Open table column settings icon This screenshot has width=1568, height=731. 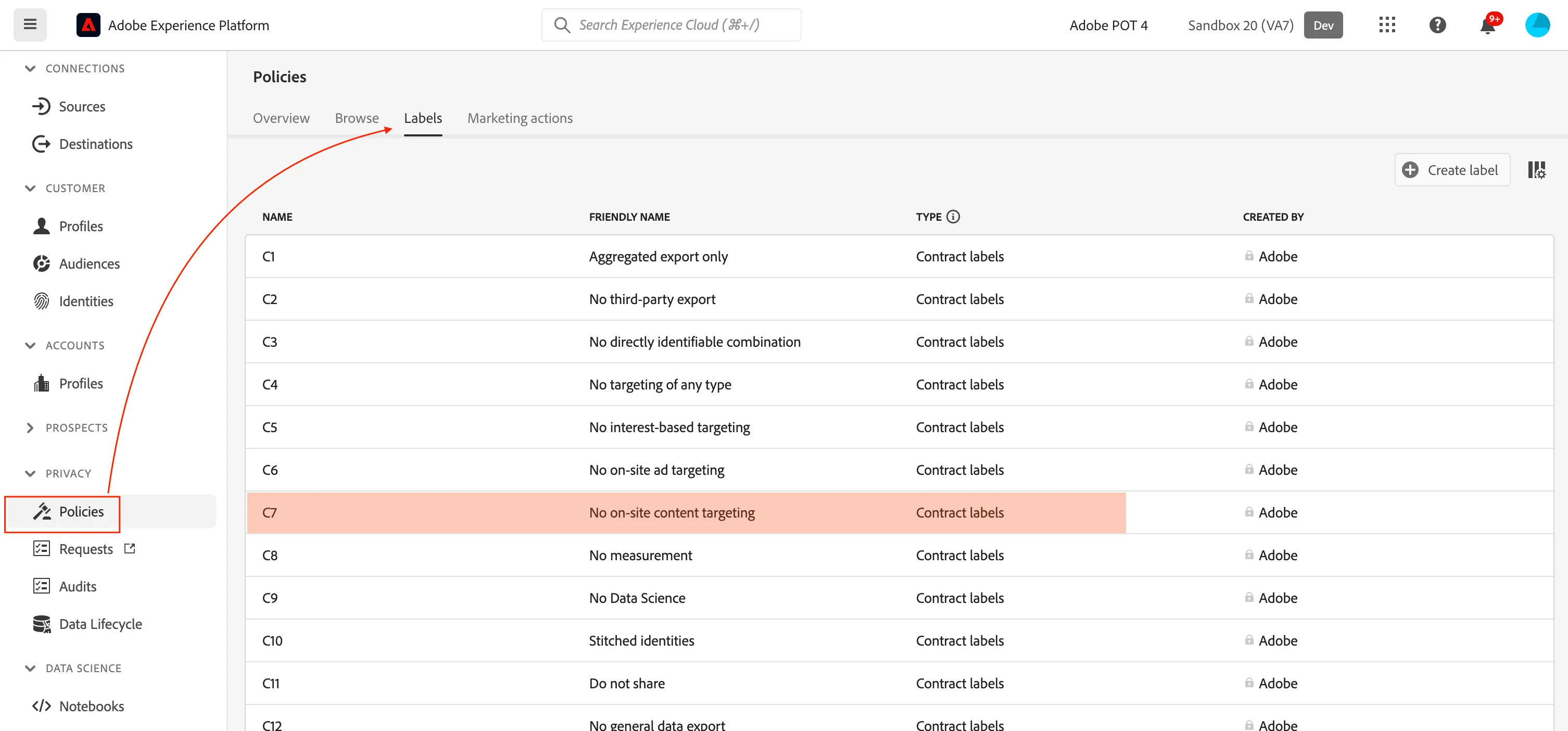[x=1536, y=170]
